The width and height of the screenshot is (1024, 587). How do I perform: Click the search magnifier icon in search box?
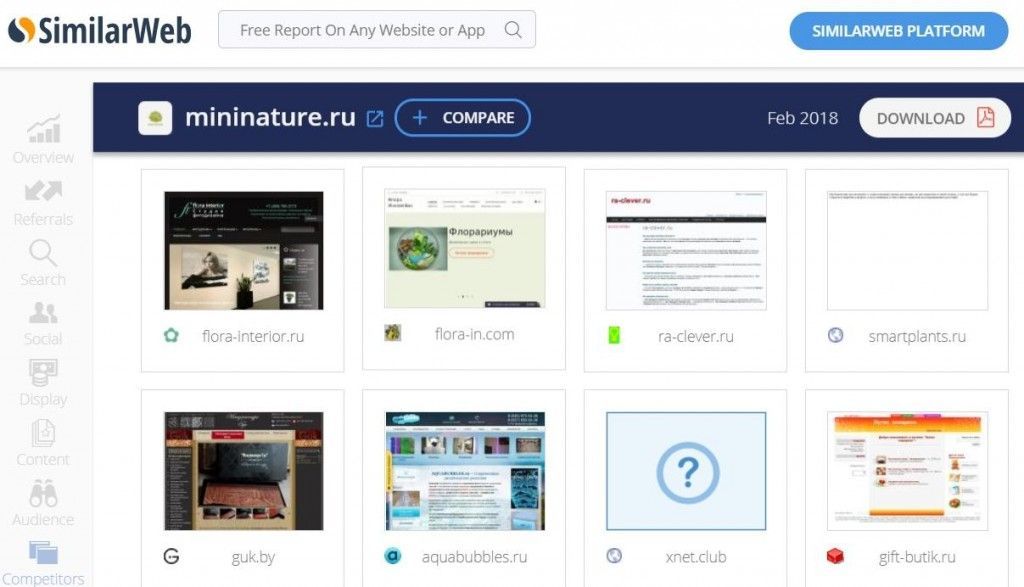point(513,30)
